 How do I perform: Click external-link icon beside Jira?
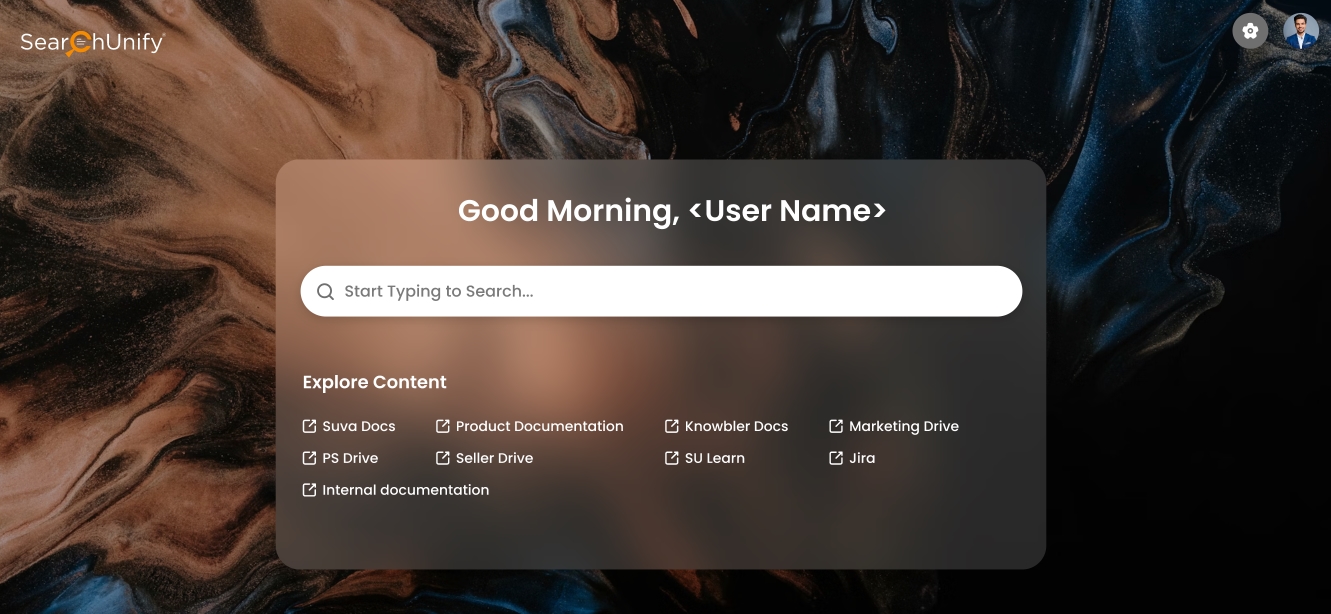point(836,459)
